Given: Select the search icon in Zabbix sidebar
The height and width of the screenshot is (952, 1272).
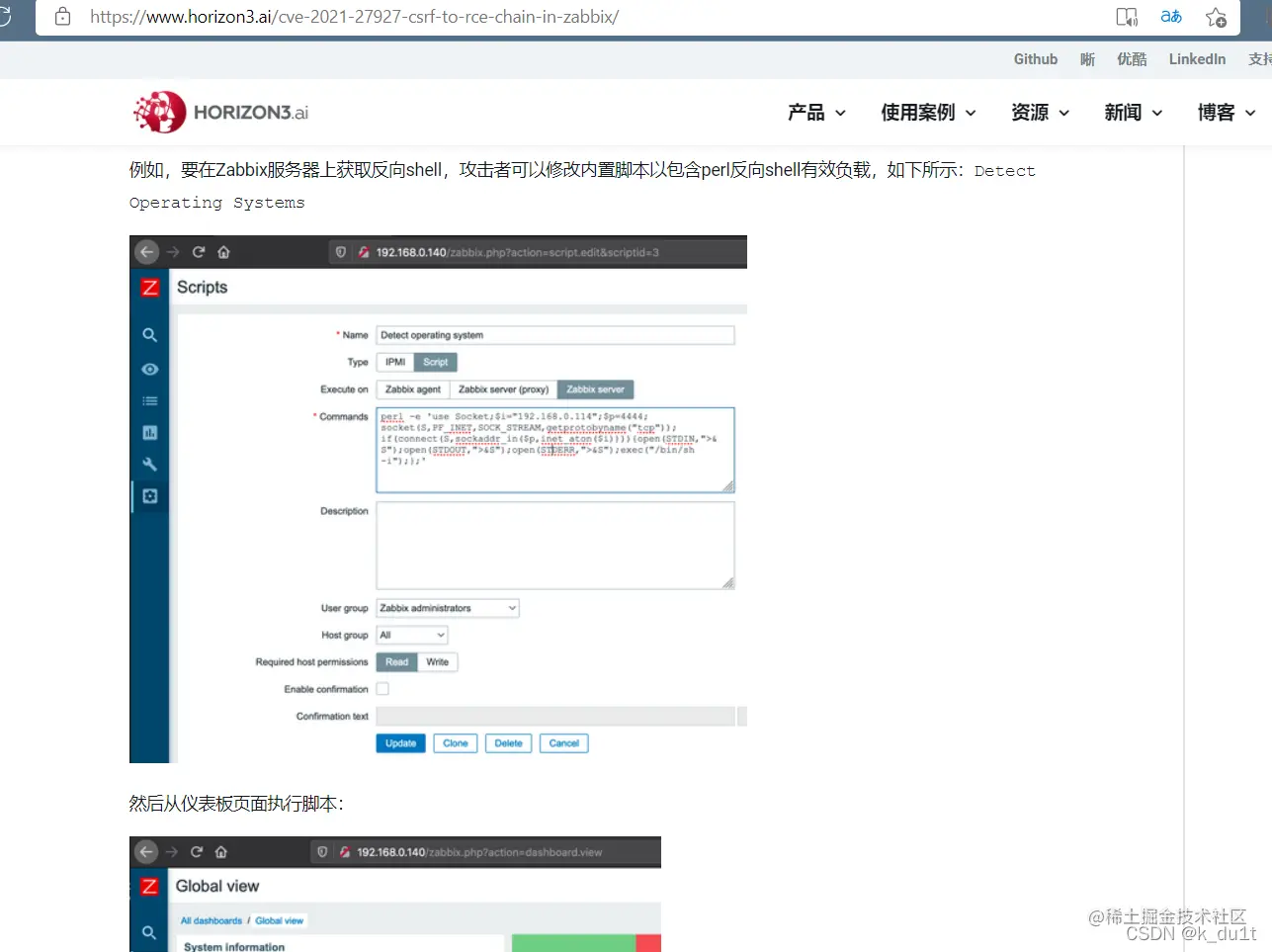Looking at the screenshot, I should tap(149, 335).
